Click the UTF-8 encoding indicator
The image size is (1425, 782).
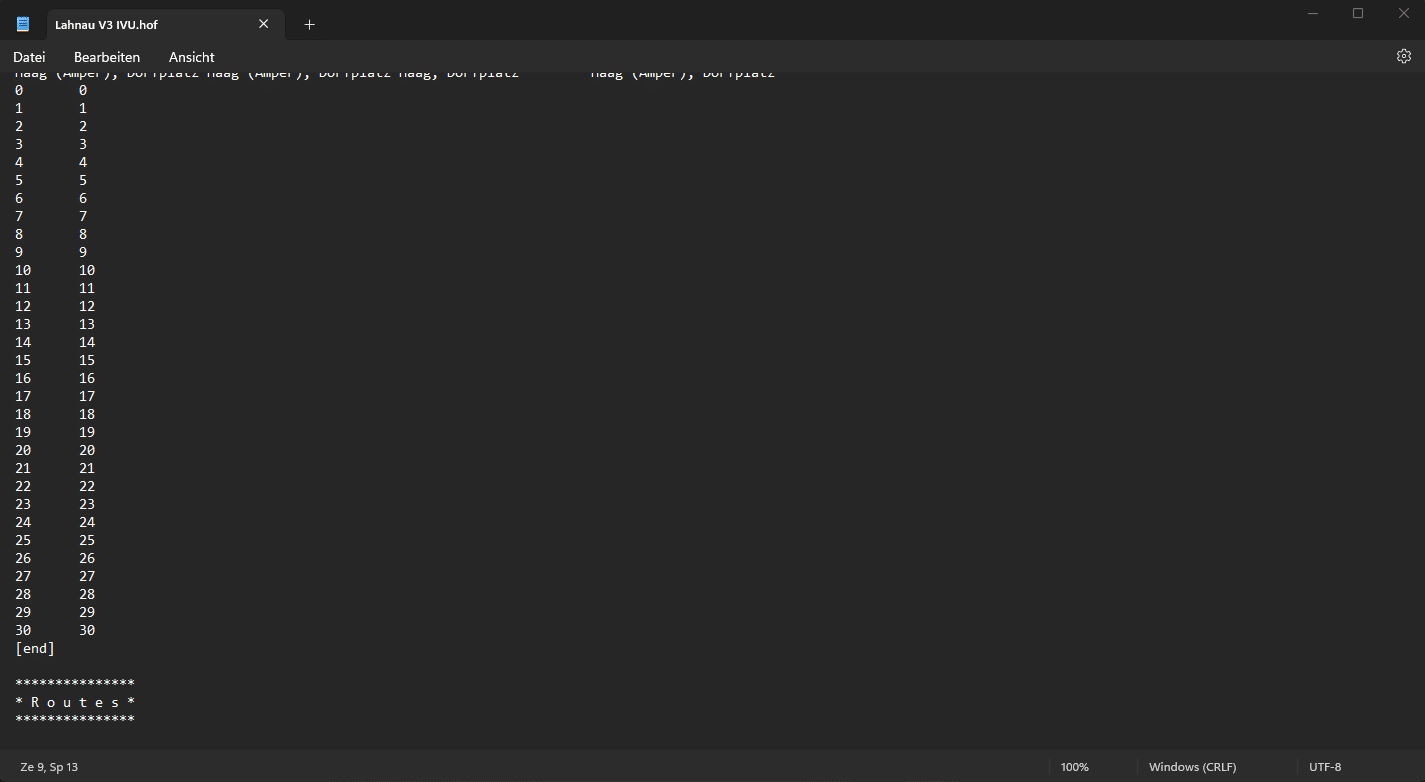[1325, 767]
